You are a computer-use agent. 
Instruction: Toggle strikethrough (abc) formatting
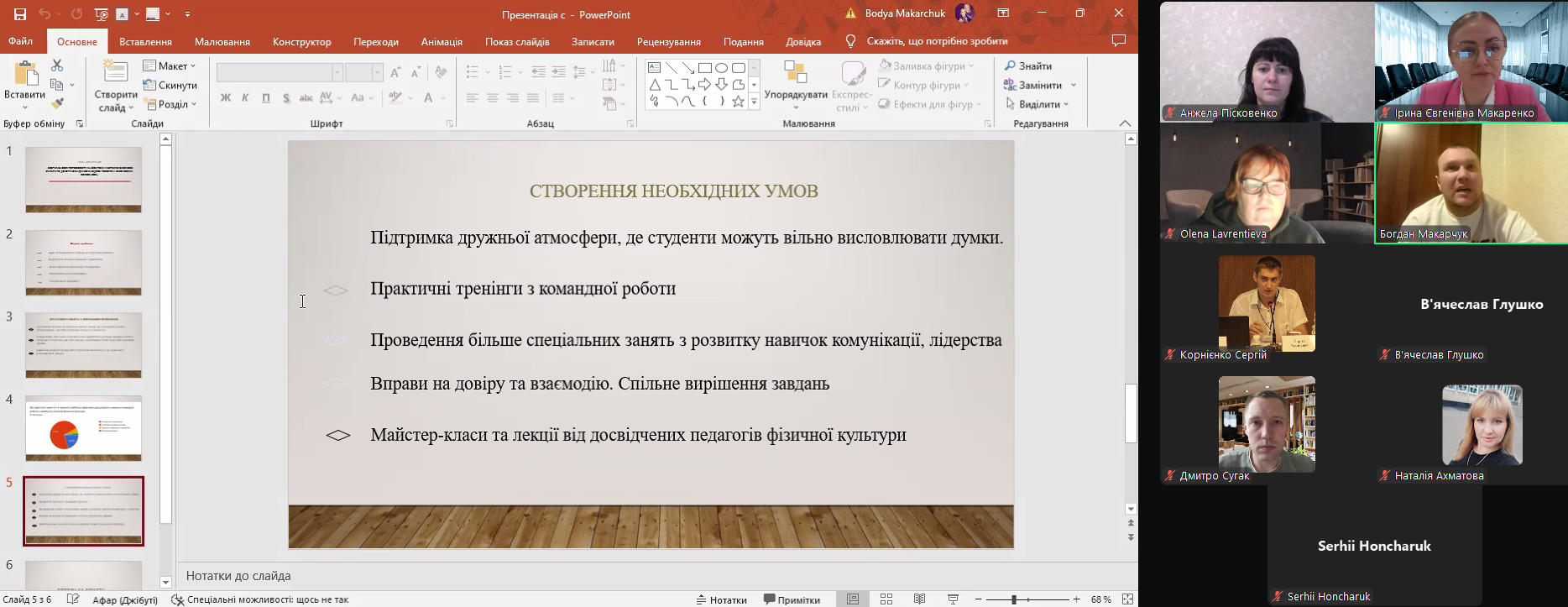pos(306,98)
